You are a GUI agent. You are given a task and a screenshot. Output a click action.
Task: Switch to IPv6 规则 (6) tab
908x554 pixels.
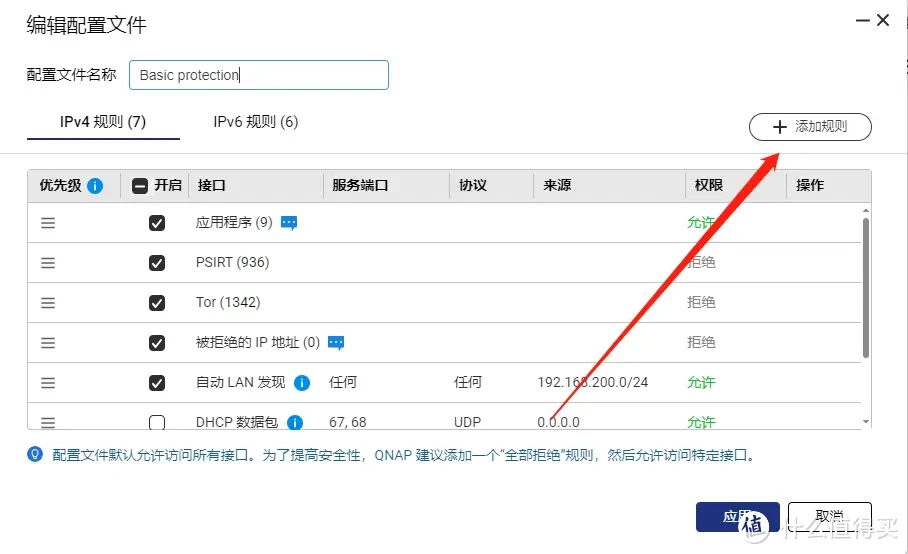[x=256, y=122]
